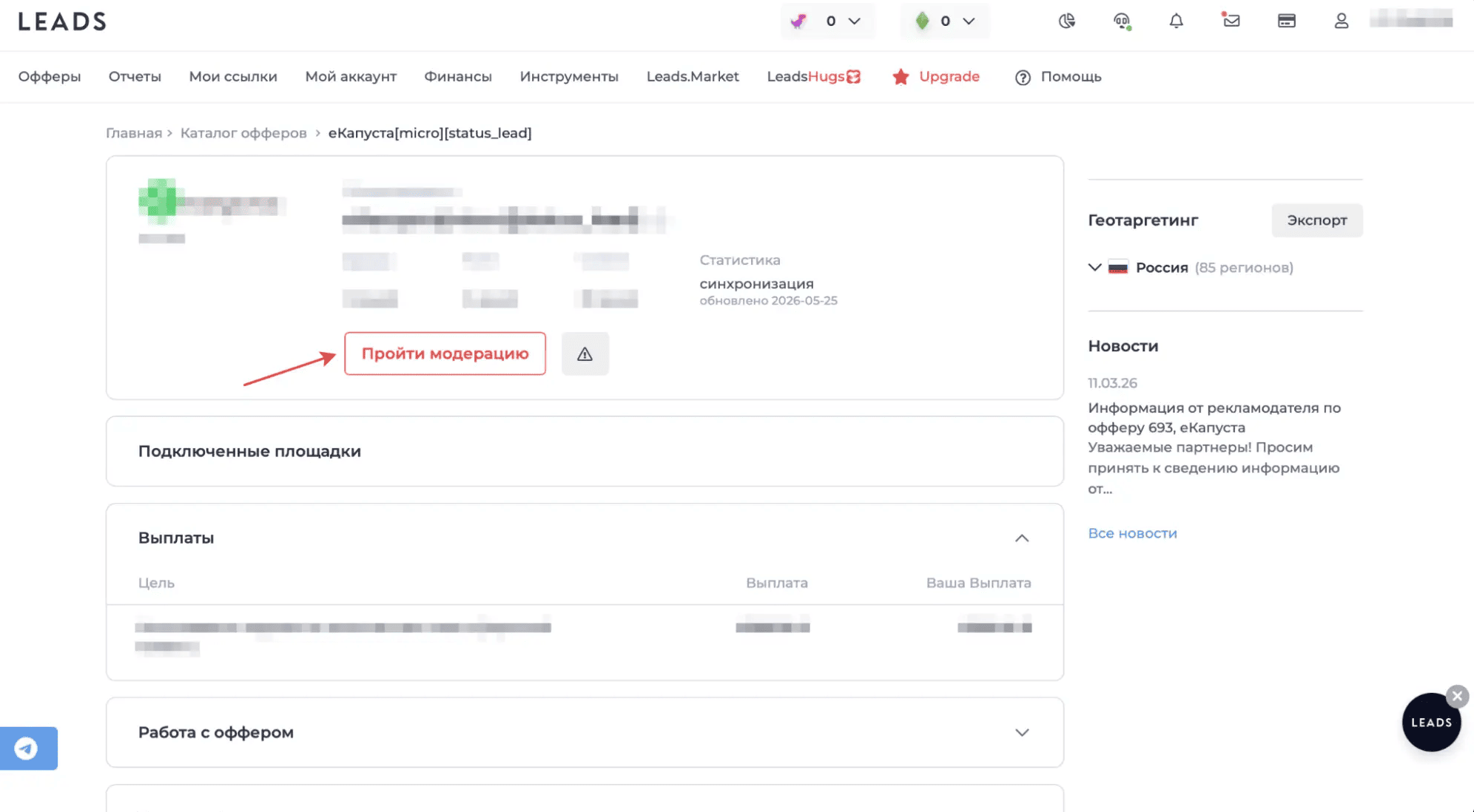Go to Главная in the breadcrumb
Screen dimensions: 1474x812
tap(134, 133)
